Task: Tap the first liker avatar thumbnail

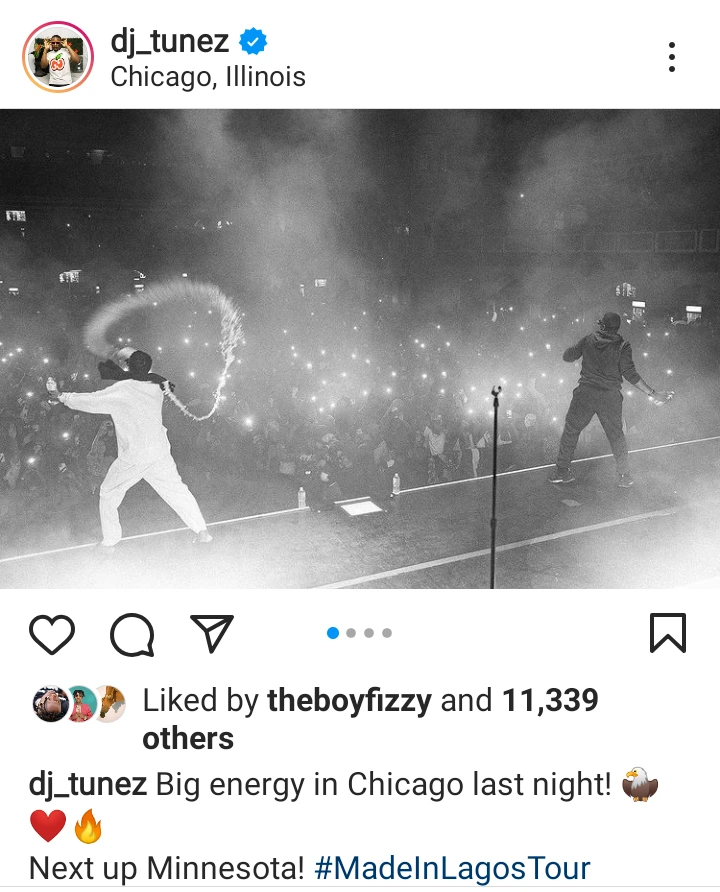Action: tap(50, 704)
